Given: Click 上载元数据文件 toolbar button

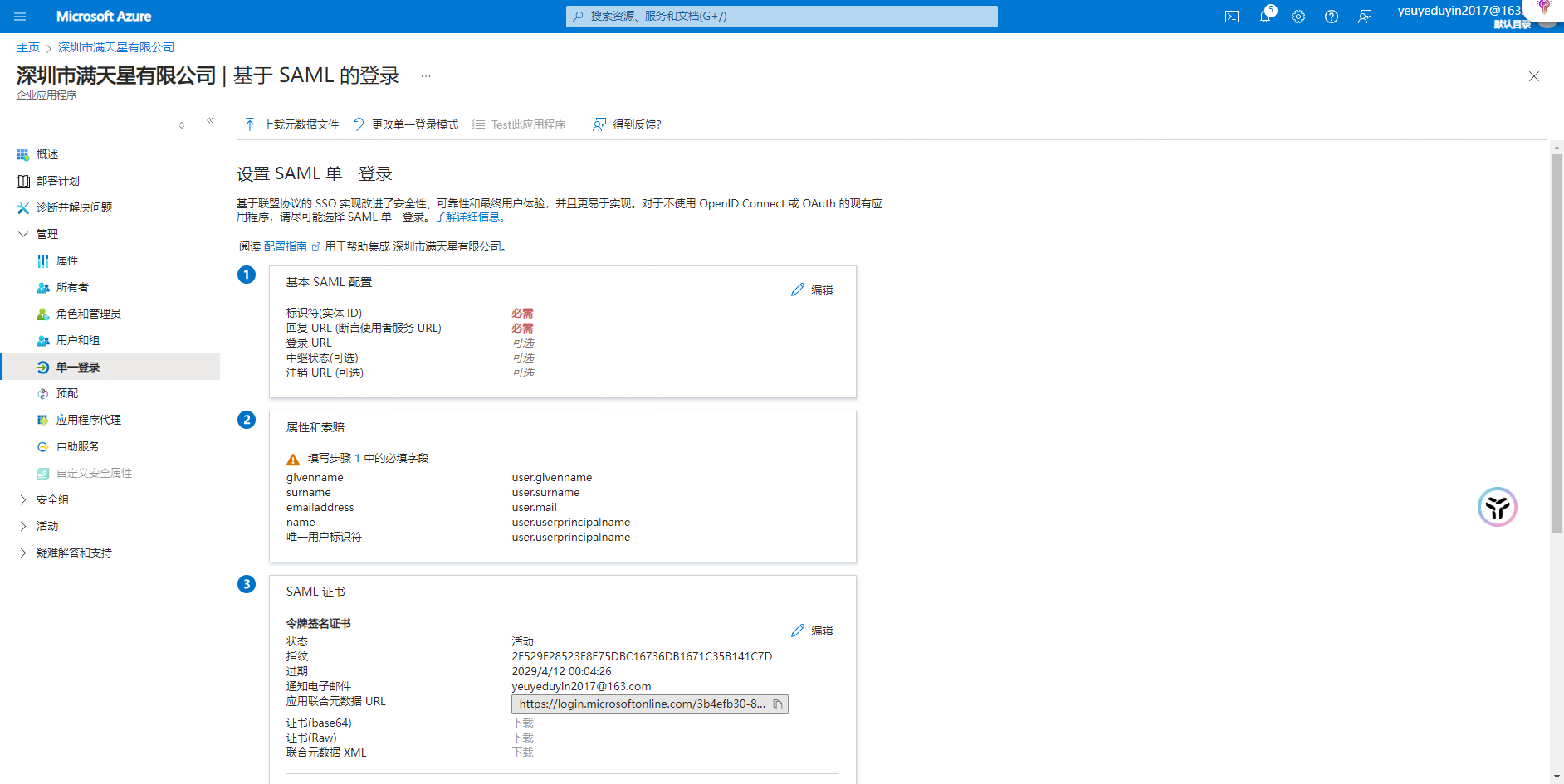Looking at the screenshot, I should (291, 124).
